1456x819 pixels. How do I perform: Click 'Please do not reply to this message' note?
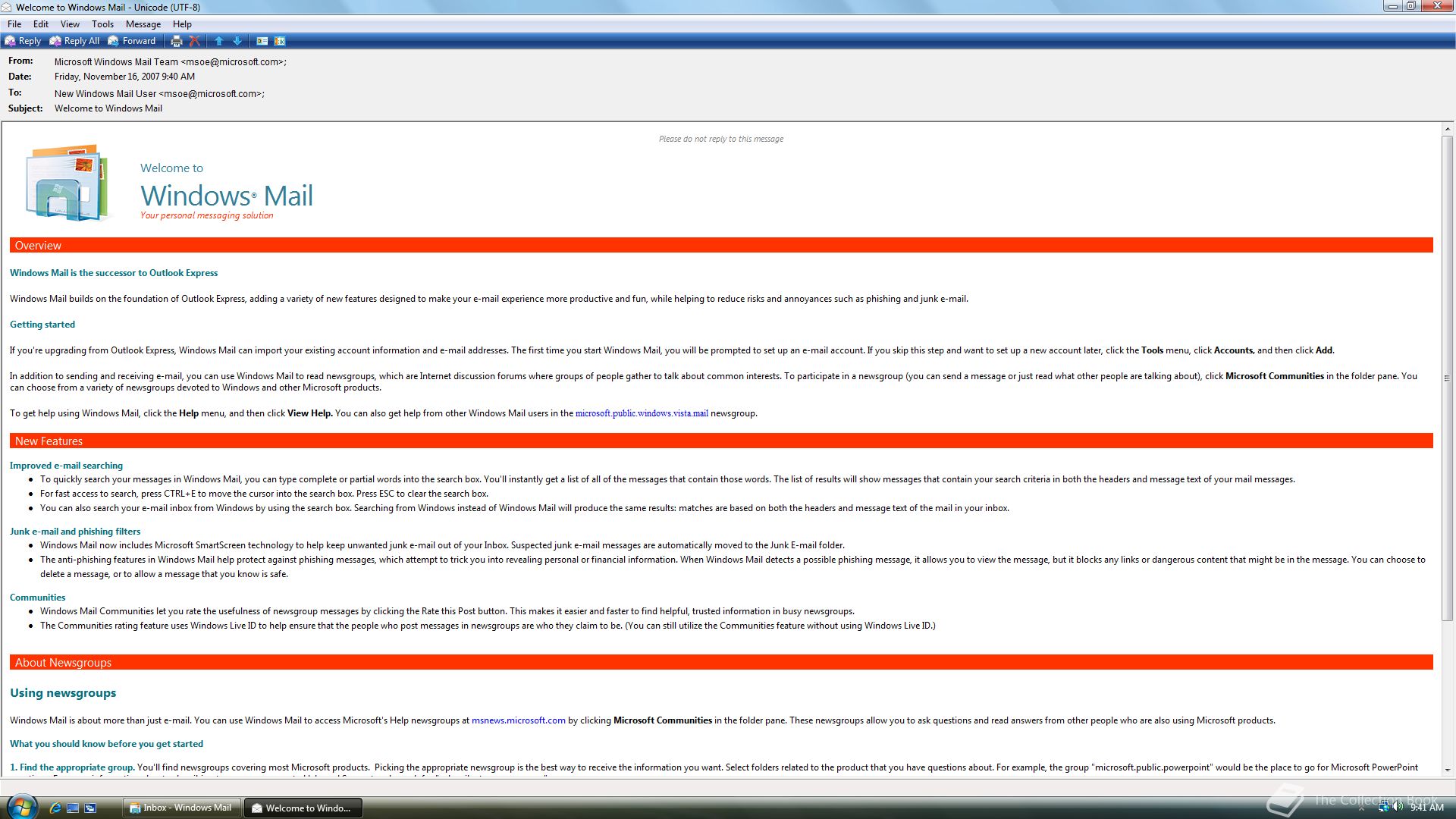pyautogui.click(x=721, y=139)
